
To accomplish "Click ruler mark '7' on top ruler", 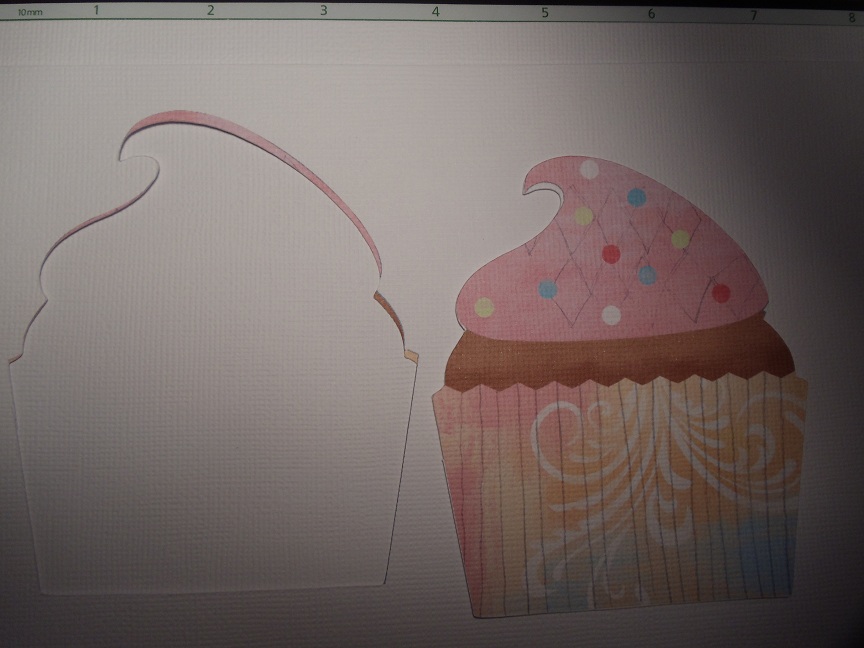I will click(x=753, y=15).
